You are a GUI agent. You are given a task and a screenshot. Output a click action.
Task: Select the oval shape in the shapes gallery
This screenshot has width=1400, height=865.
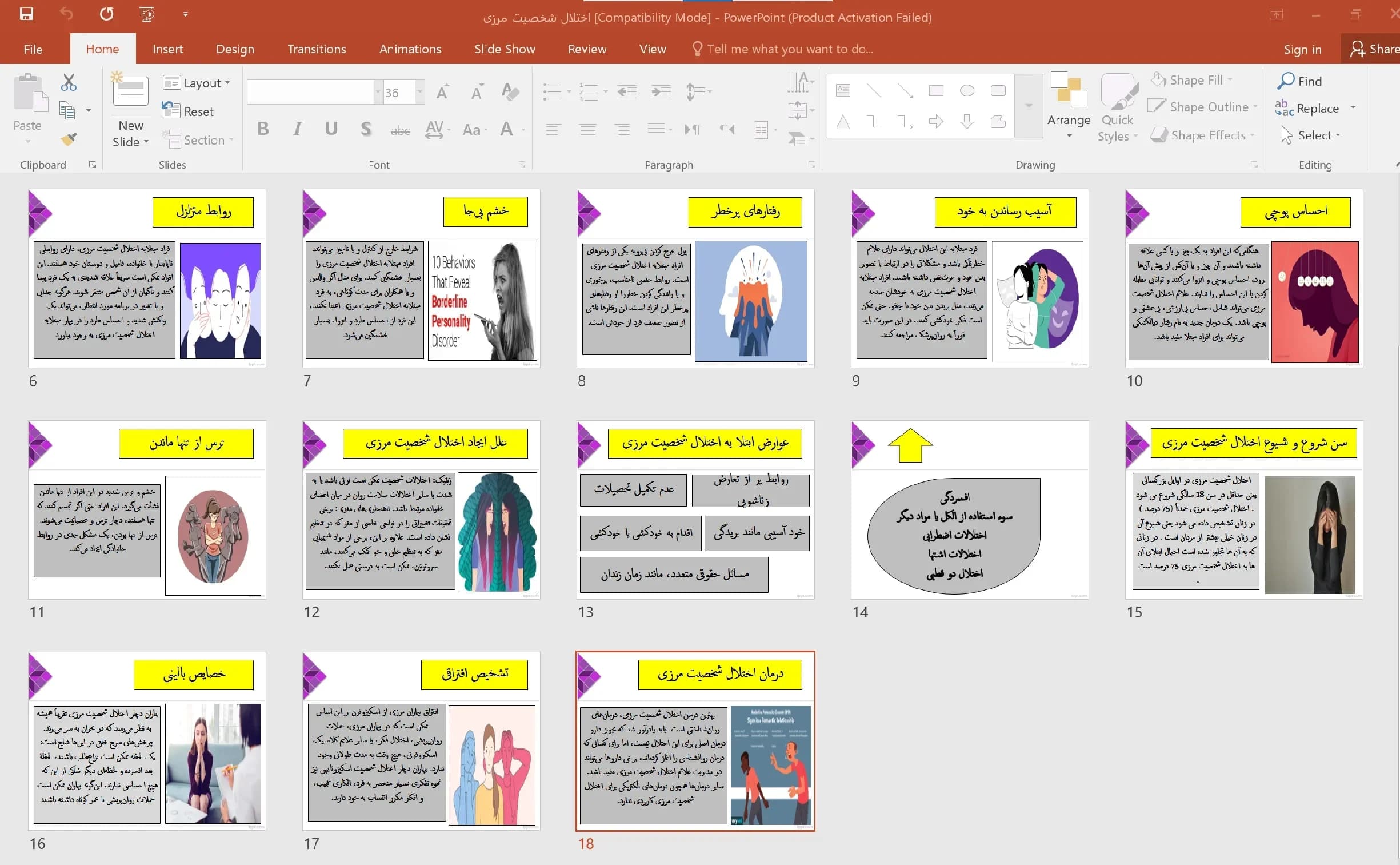[967, 90]
